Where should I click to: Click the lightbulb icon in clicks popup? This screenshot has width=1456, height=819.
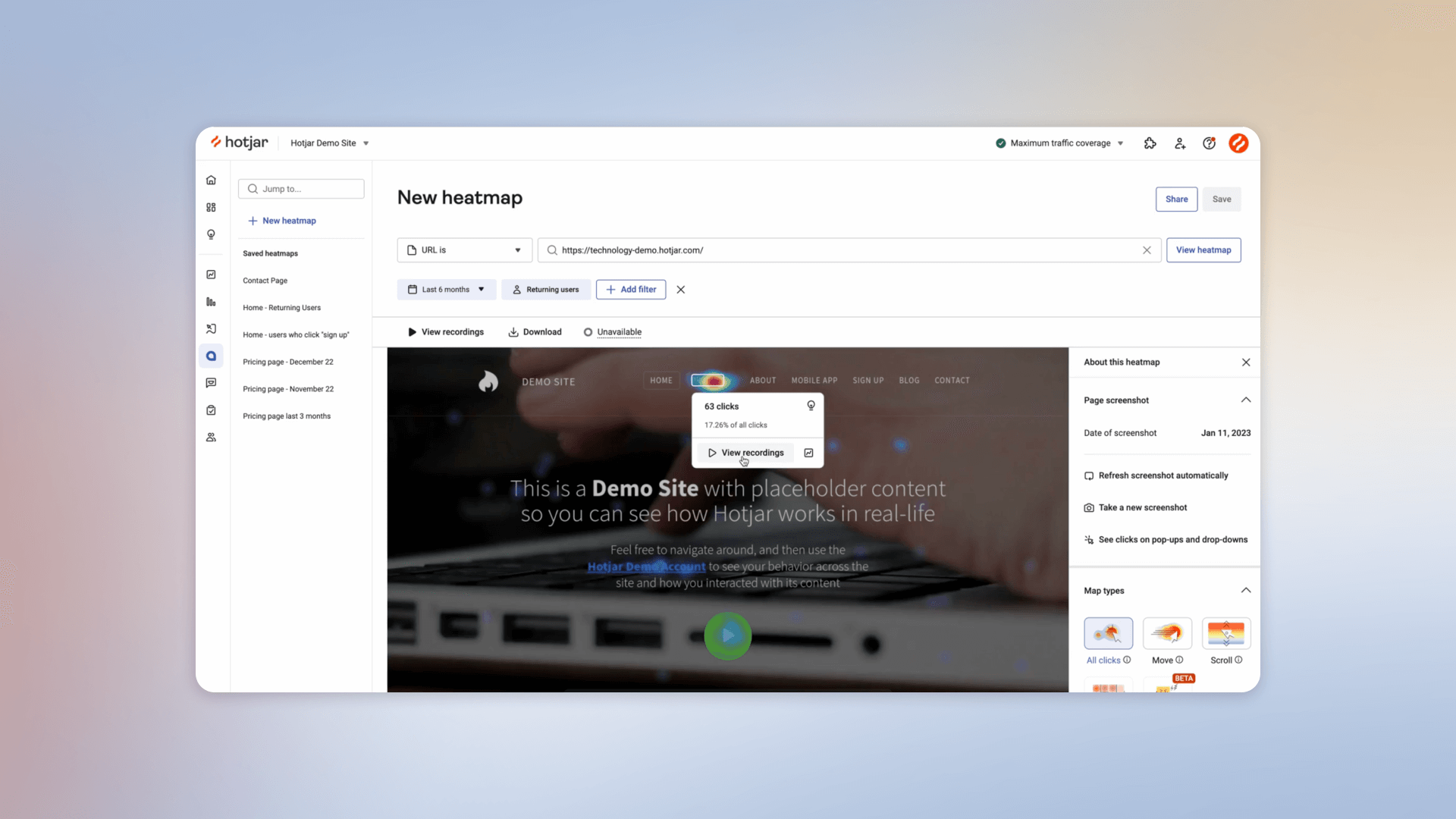tap(811, 406)
